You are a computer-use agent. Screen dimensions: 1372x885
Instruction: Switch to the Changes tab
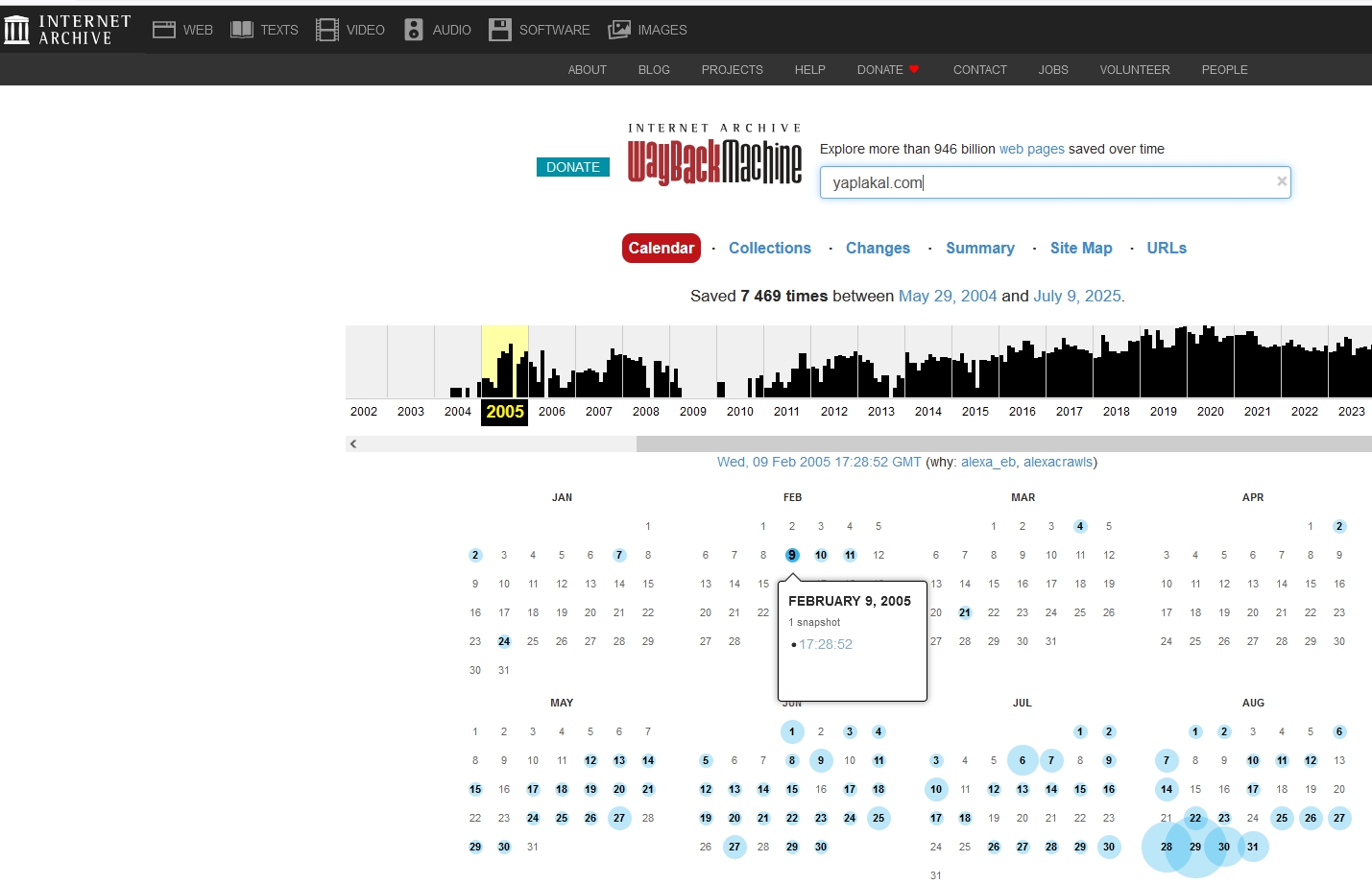(x=878, y=248)
